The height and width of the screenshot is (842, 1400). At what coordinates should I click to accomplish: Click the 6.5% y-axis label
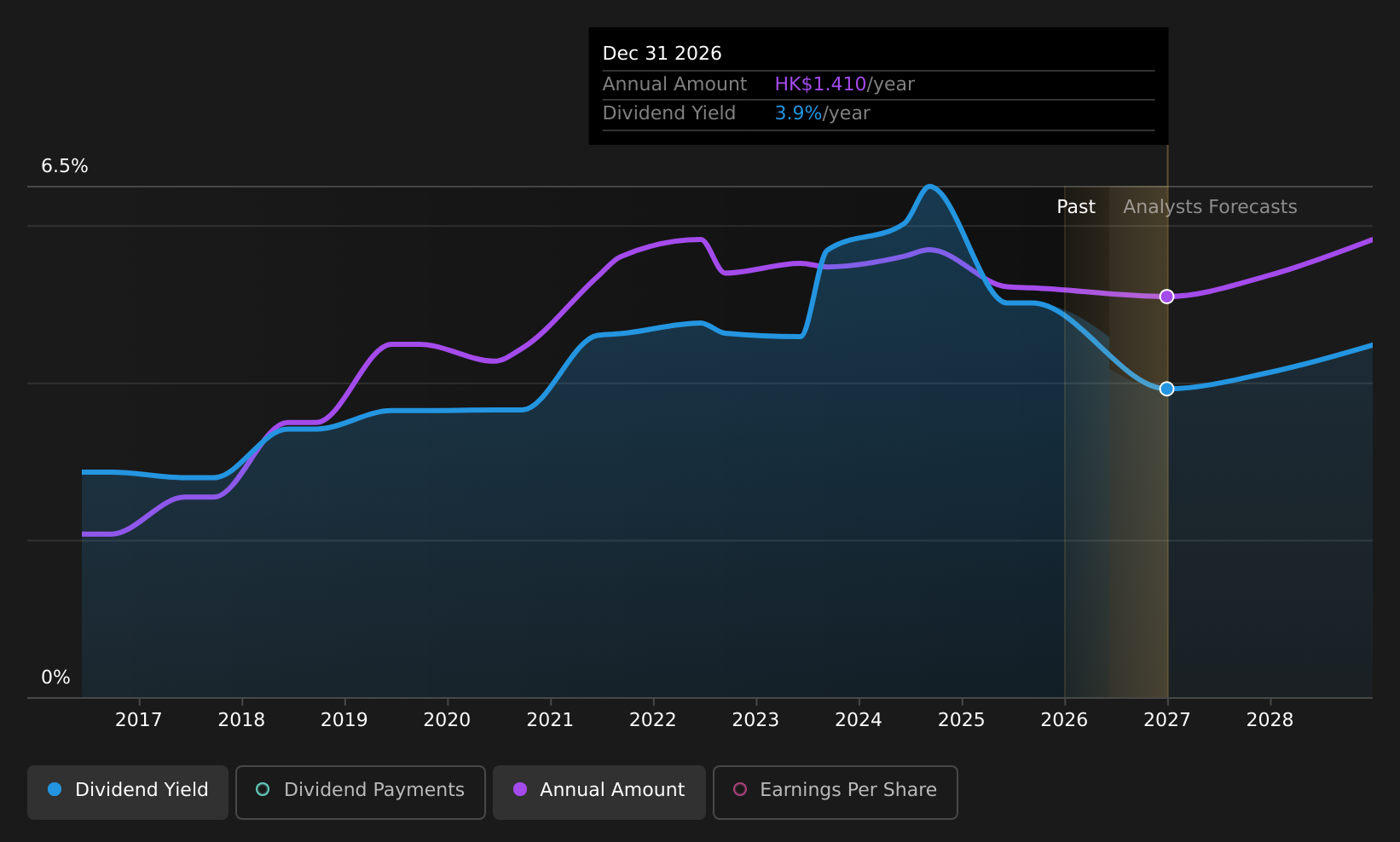(x=65, y=166)
